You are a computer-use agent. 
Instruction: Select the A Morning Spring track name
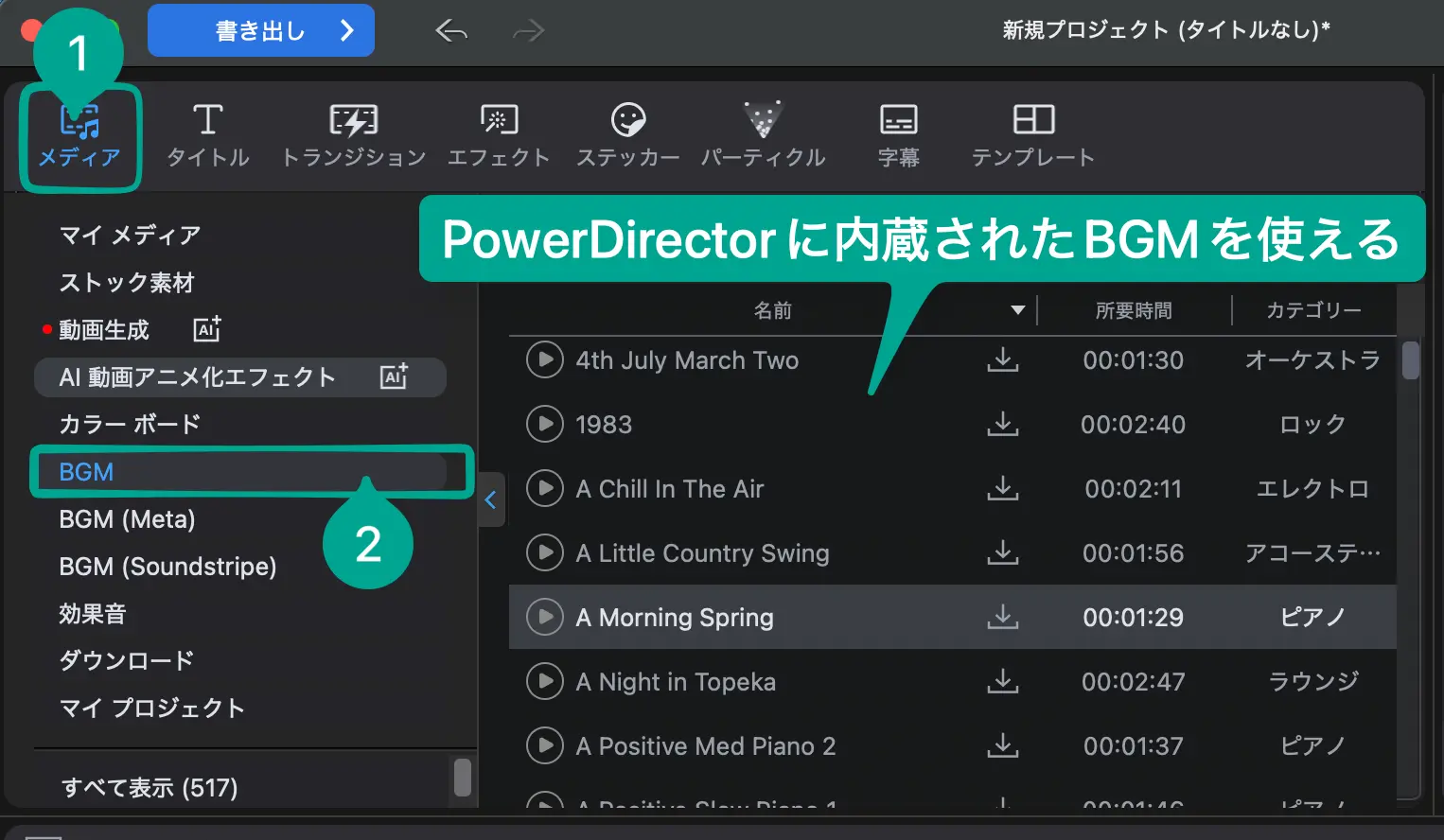[x=675, y=617]
